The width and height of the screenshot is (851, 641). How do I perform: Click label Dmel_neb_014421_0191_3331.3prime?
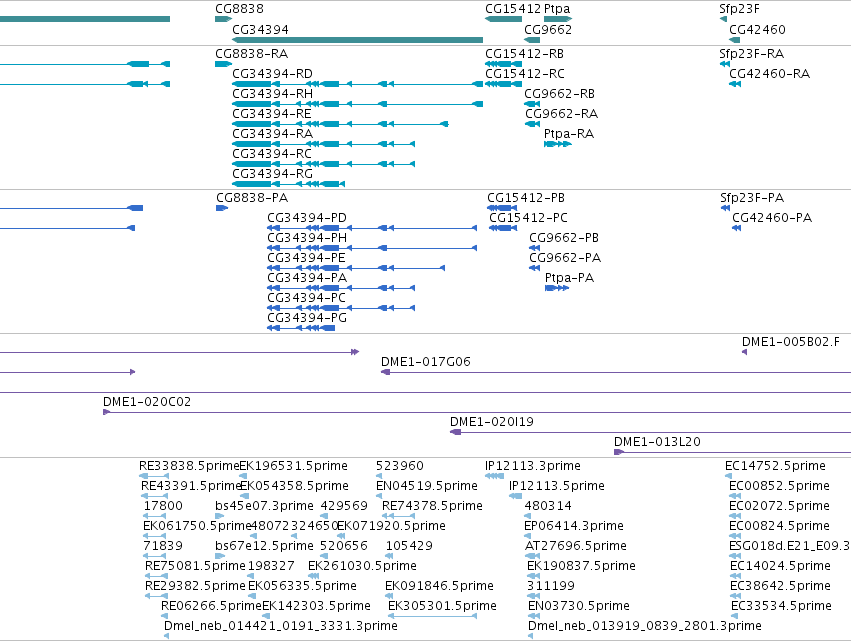pos(281,626)
